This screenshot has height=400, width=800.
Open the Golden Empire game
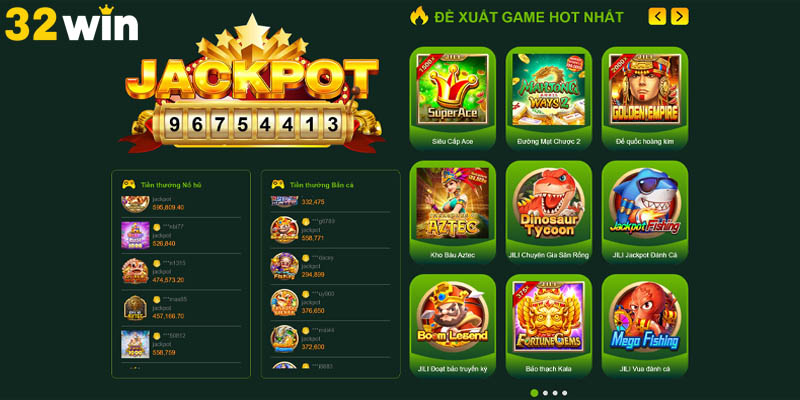click(x=645, y=98)
